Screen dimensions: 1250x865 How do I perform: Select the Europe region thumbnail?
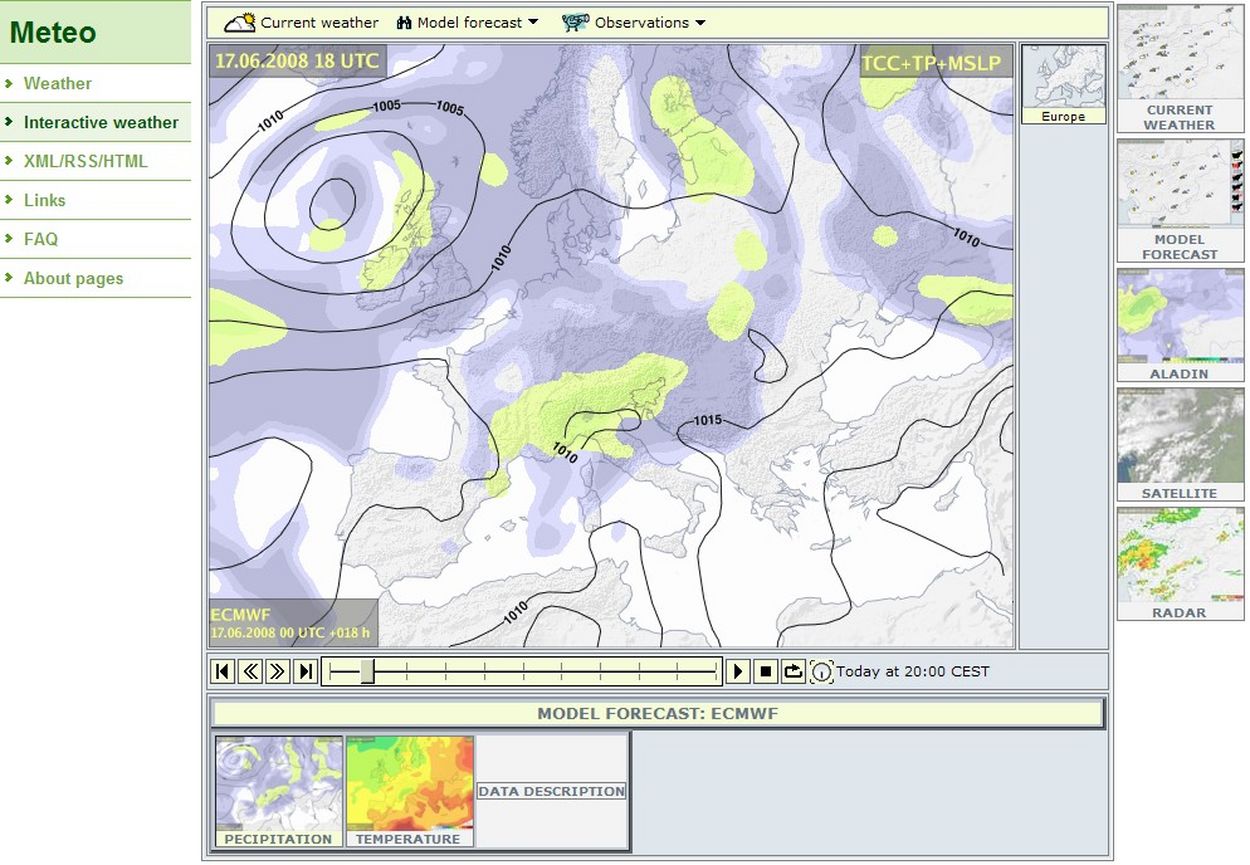[x=1063, y=84]
